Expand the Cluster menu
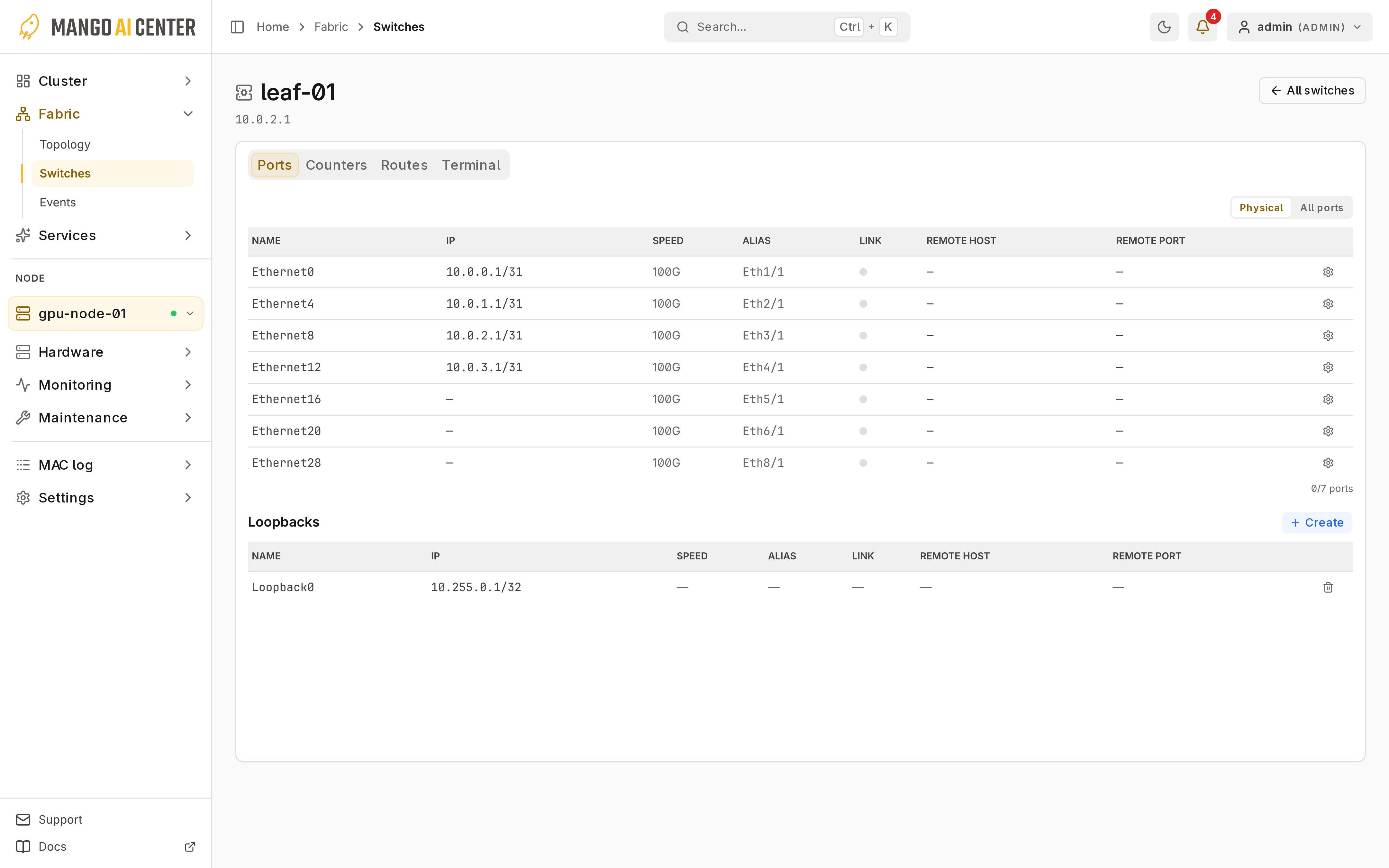 tap(105, 81)
